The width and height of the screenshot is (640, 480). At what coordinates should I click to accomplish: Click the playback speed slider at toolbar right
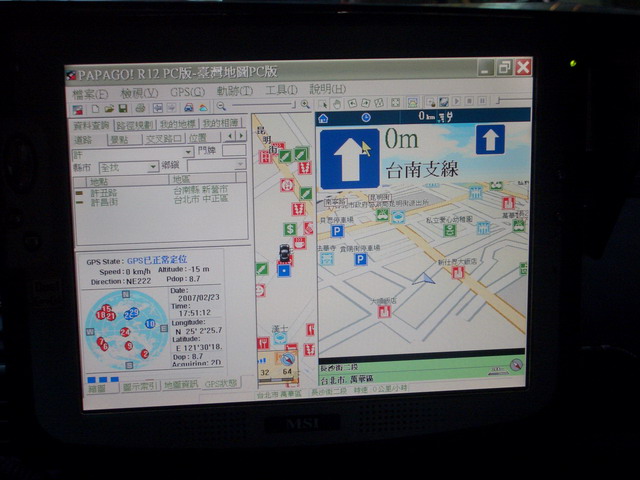pyautogui.click(x=513, y=99)
